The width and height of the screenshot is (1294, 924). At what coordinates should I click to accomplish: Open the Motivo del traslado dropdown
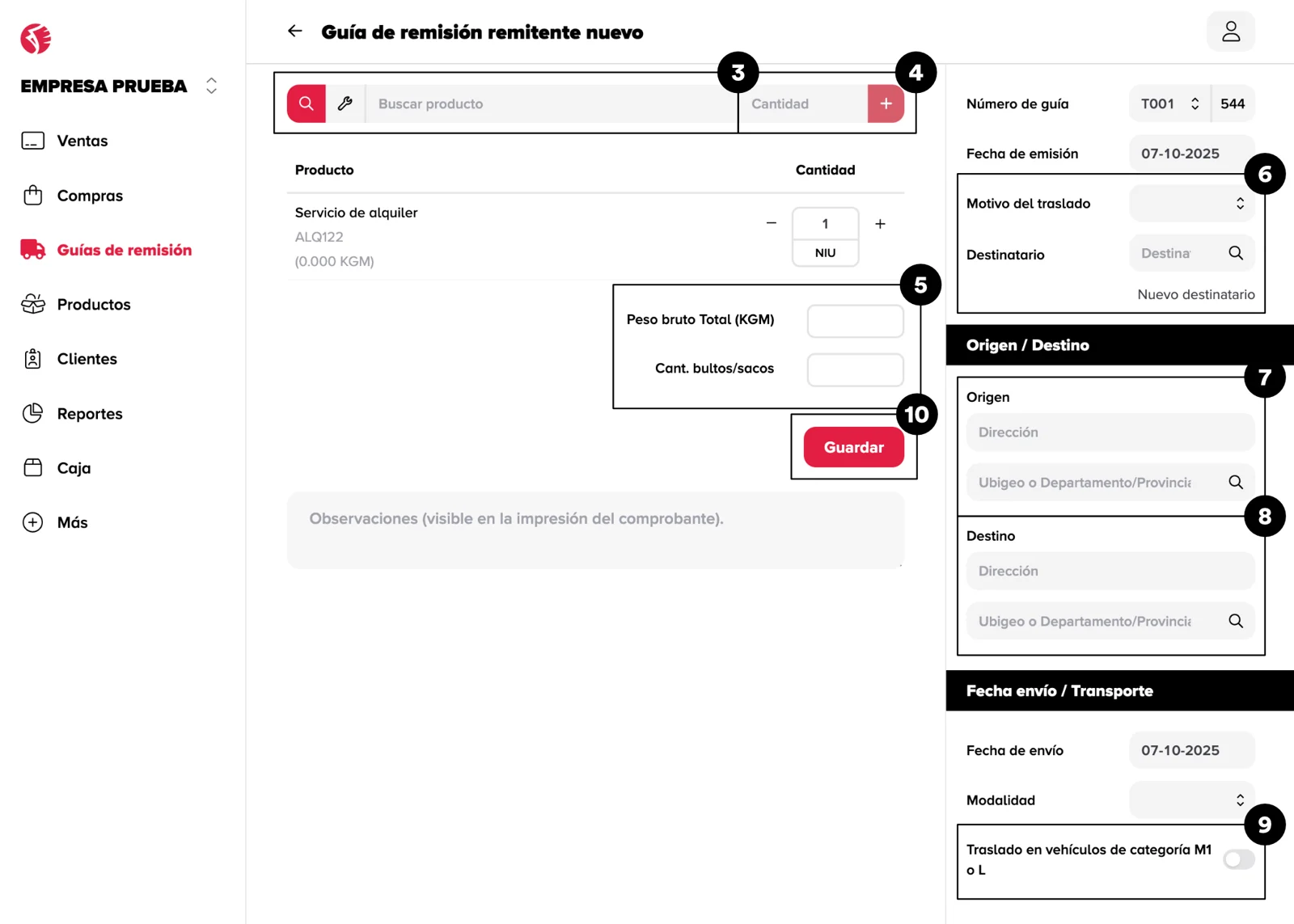tap(1191, 204)
